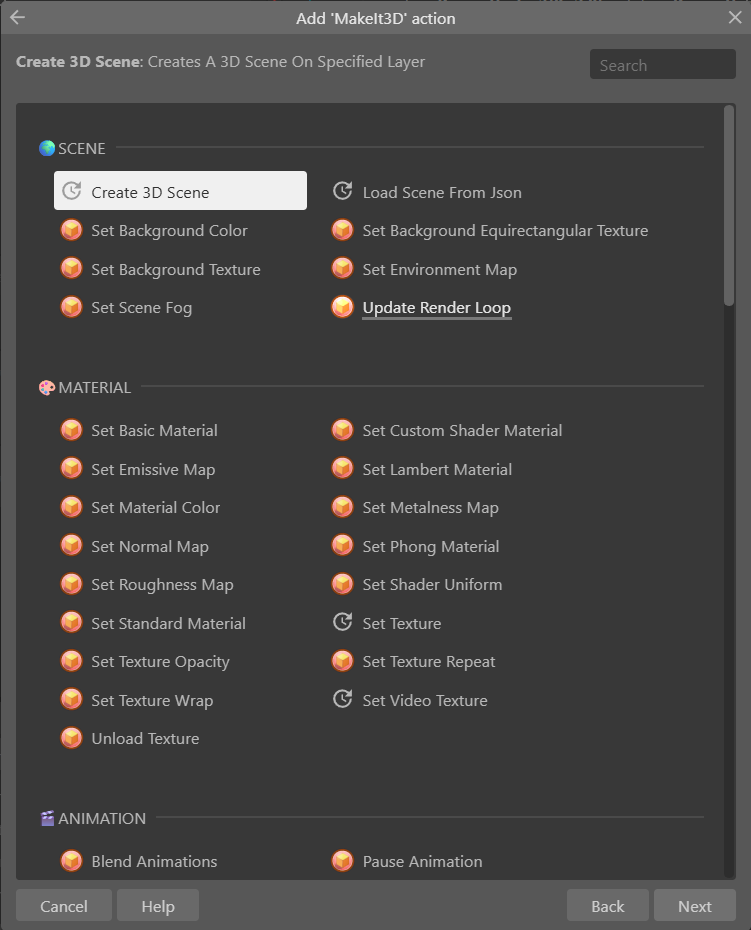Select the Set Normal Map label
Image resolution: width=751 pixels, height=930 pixels.
(x=149, y=547)
